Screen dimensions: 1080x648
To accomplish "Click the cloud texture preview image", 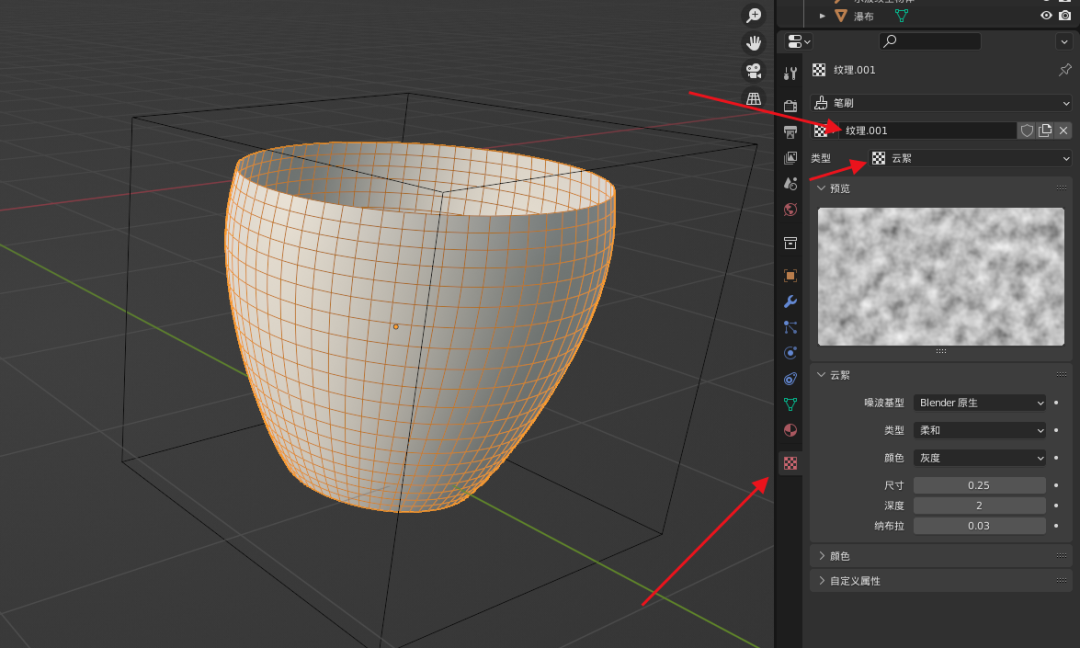I will (940, 276).
